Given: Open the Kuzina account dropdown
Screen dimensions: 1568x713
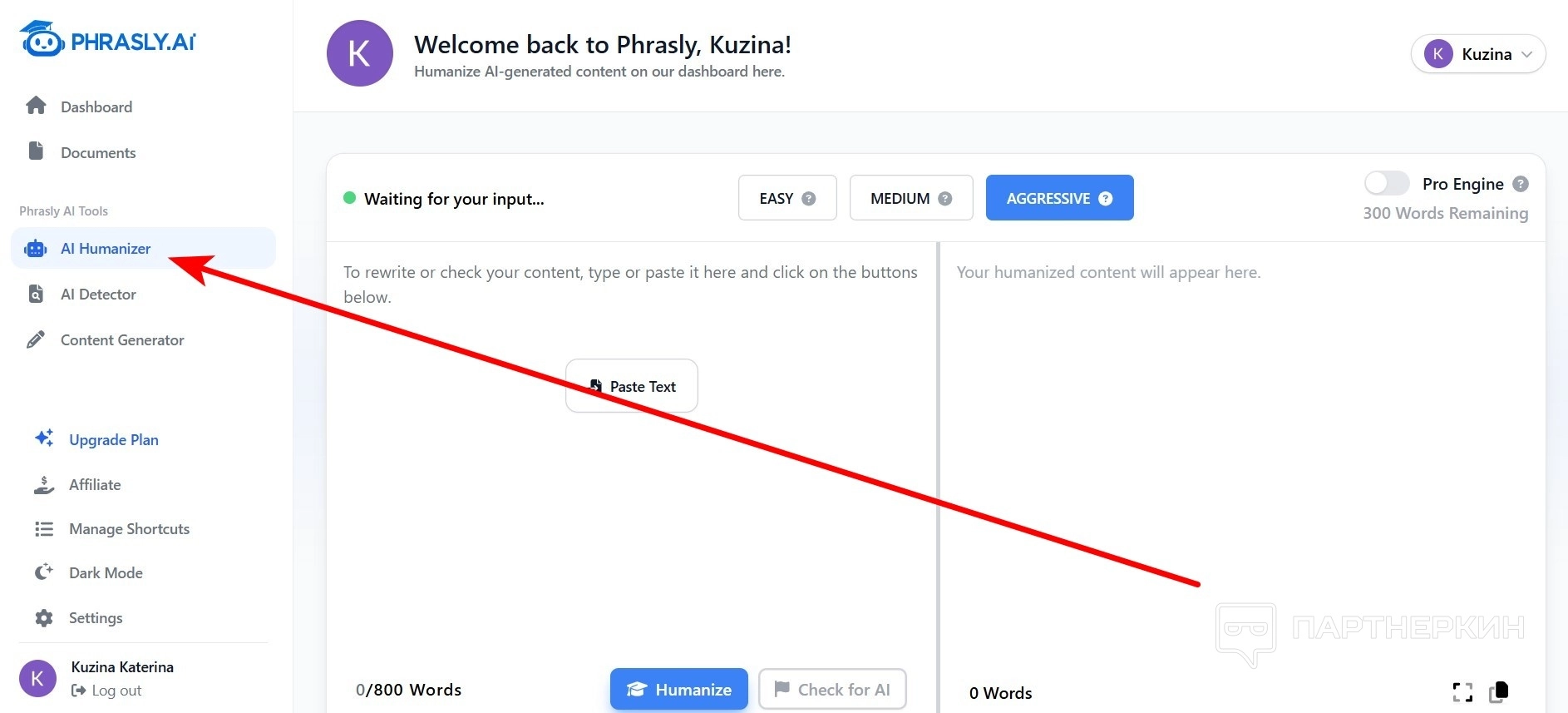Looking at the screenshot, I should pos(1477,54).
